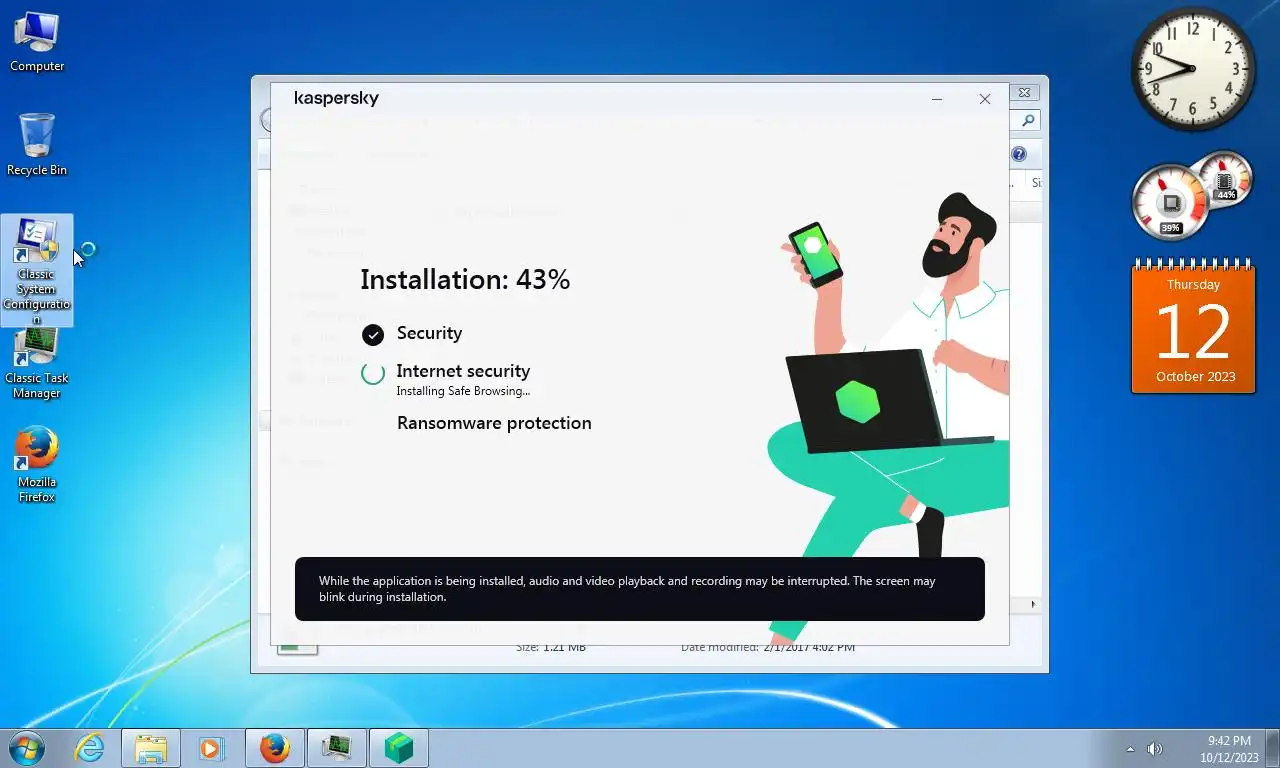This screenshot has height=768, width=1280.
Task: Click 'October 2023' on calendar gadget
Action: coord(1195,377)
